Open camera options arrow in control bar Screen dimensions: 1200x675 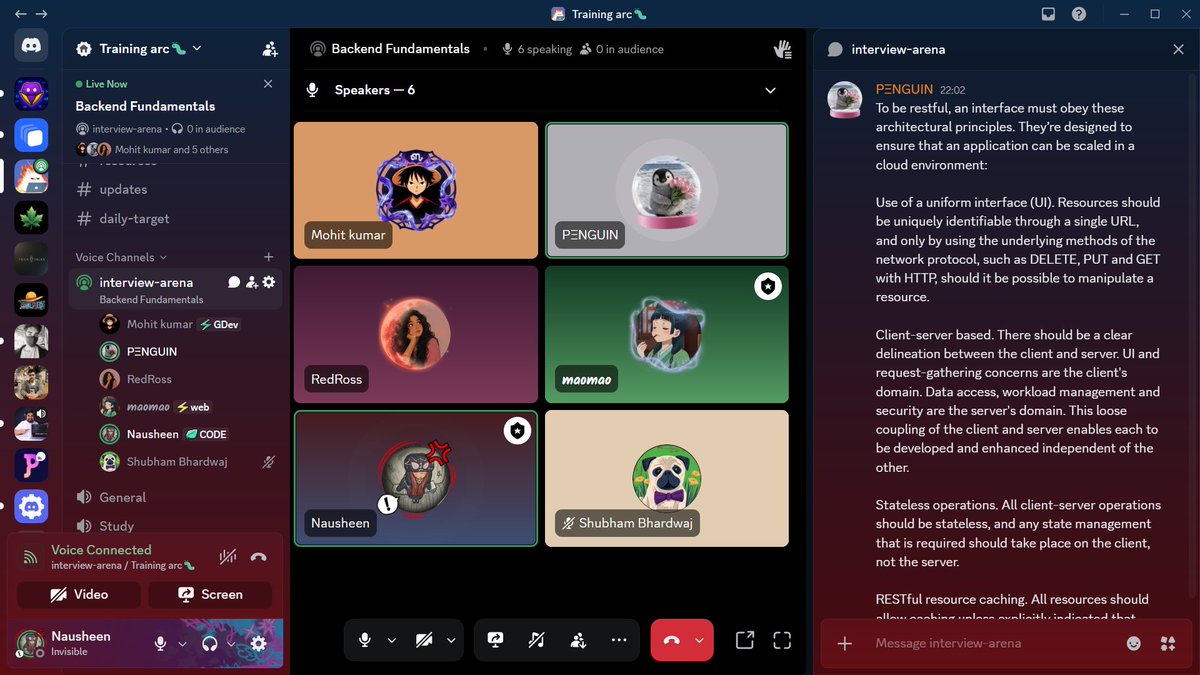point(450,640)
